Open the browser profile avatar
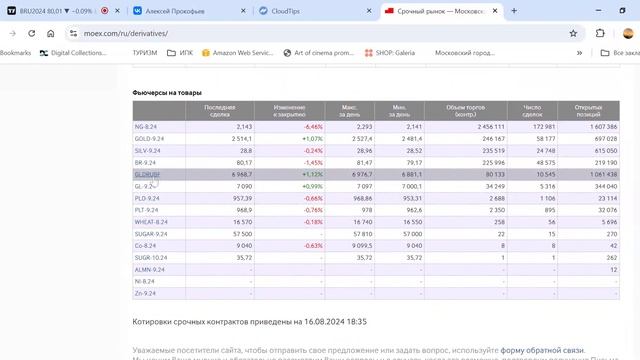 (628, 33)
